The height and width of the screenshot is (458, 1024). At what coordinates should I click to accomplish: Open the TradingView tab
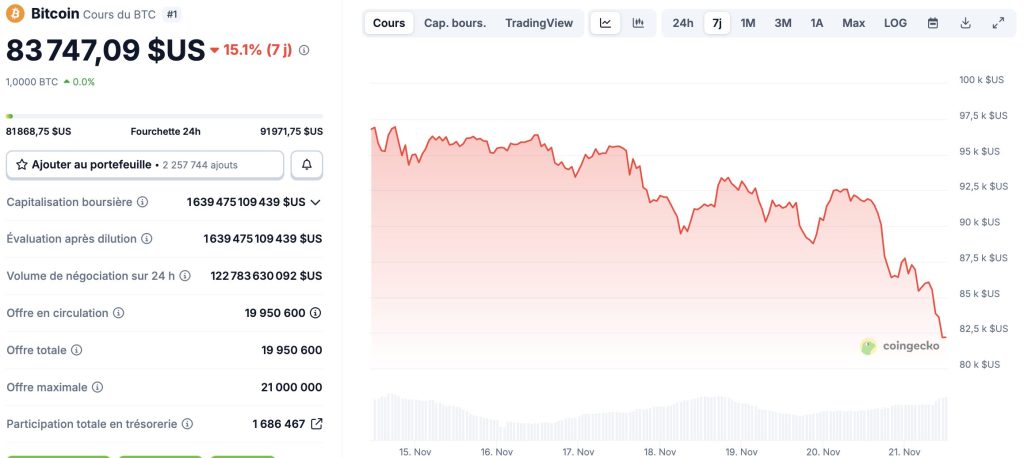(x=539, y=23)
